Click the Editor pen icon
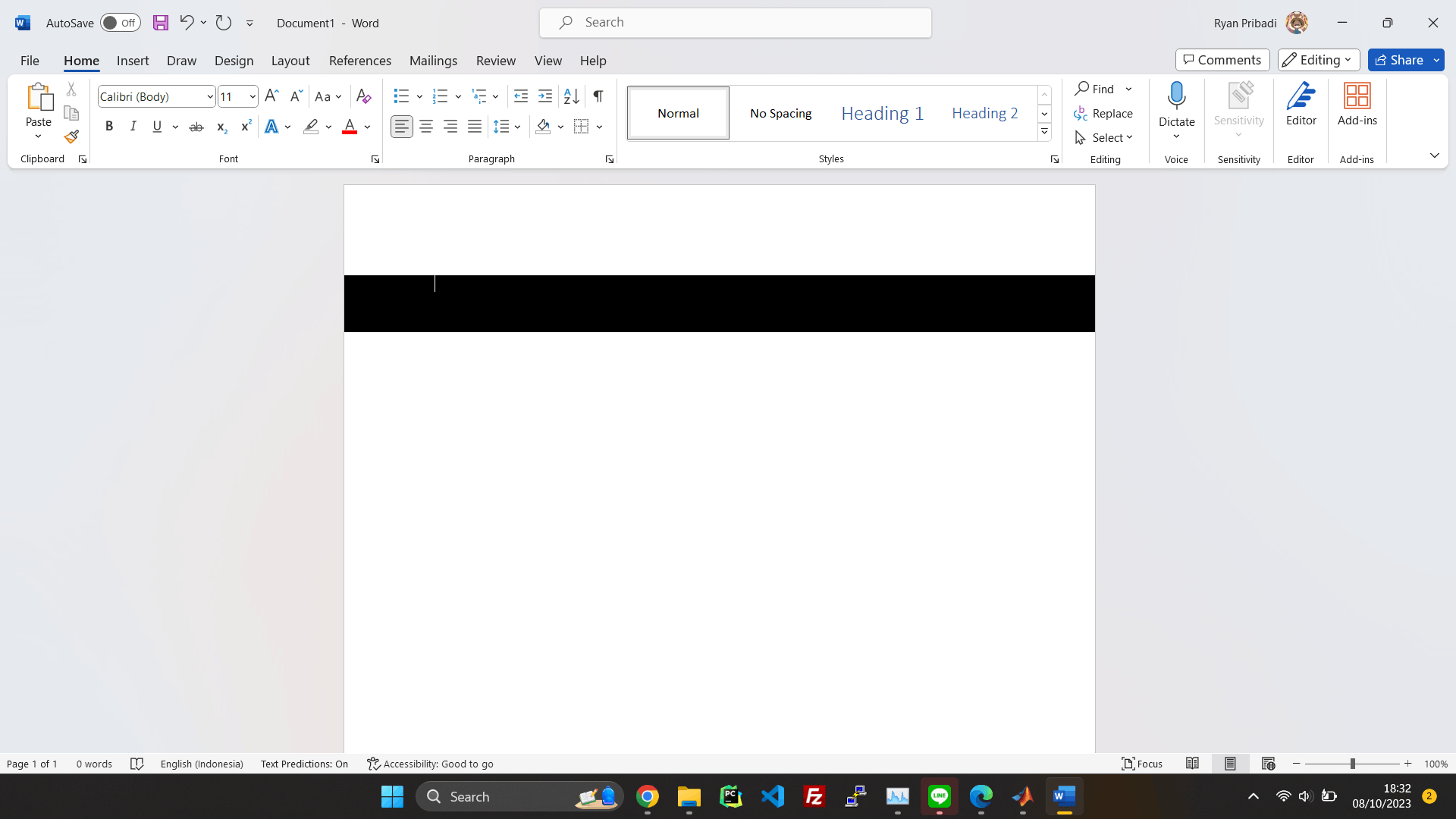The height and width of the screenshot is (819, 1456). tap(1301, 96)
